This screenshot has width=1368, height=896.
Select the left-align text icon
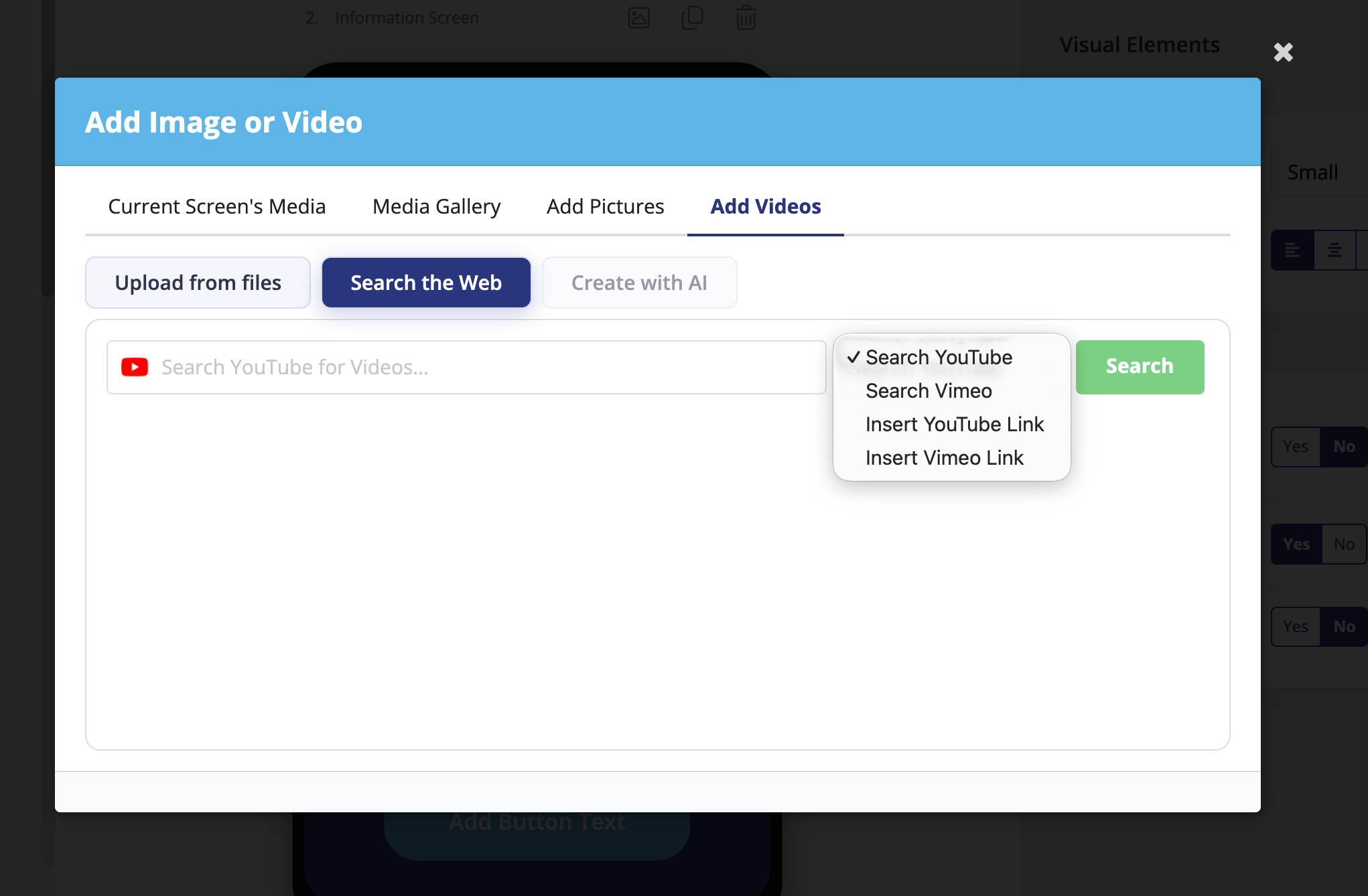(1292, 250)
